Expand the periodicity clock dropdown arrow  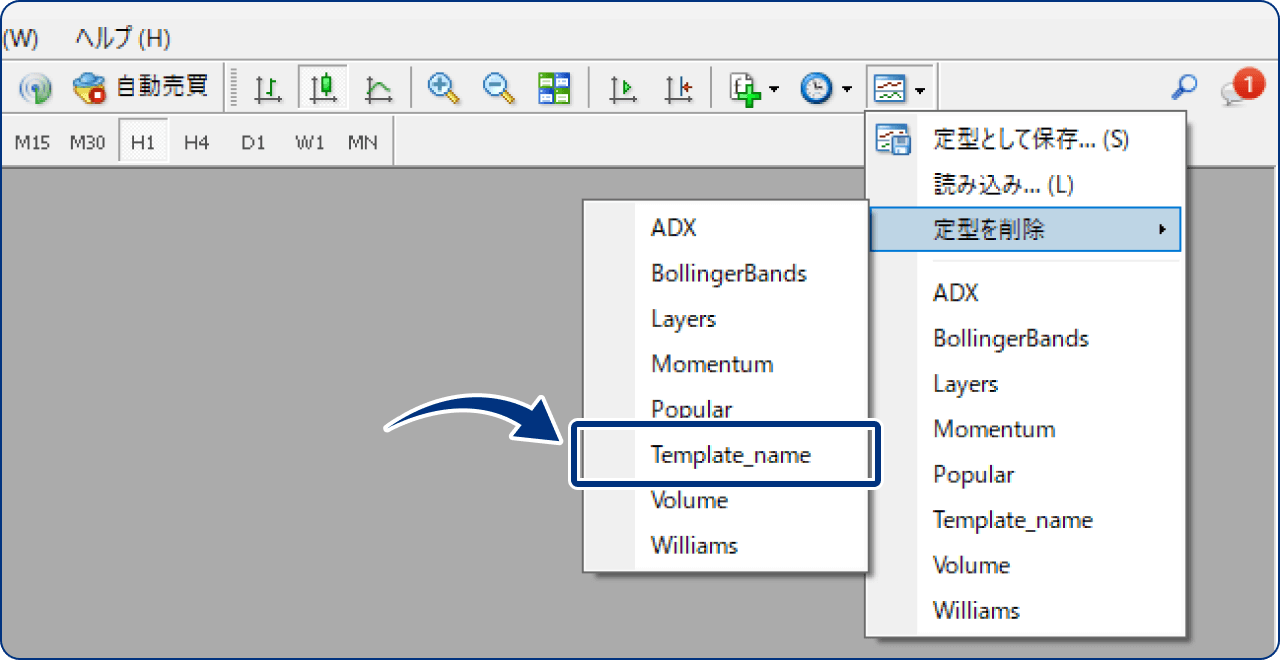[846, 90]
